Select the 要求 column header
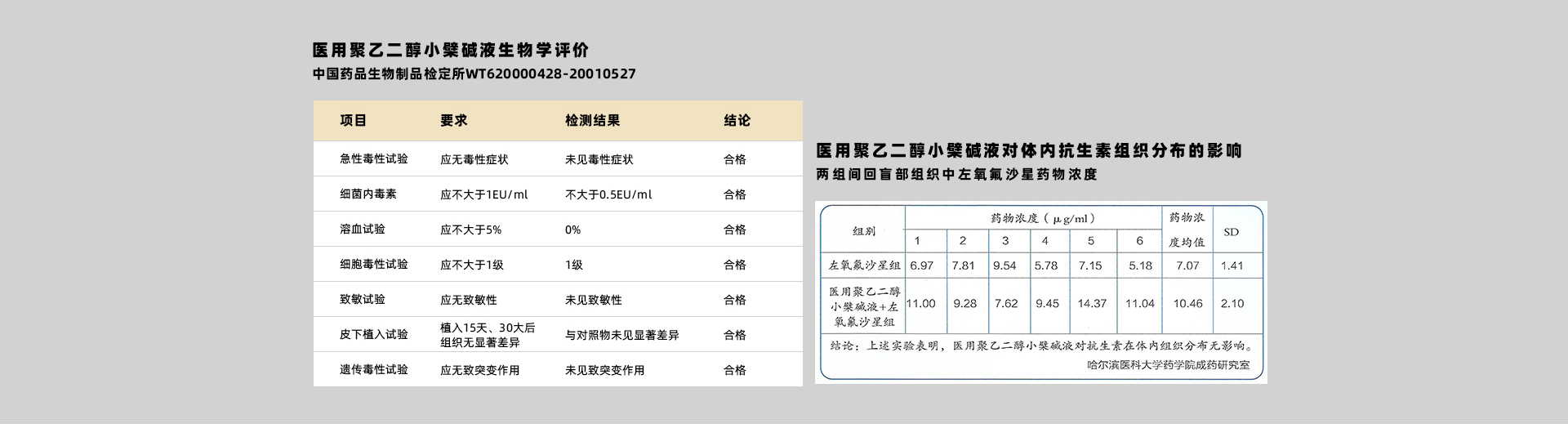Image resolution: width=1568 pixels, height=437 pixels. pyautogui.click(x=453, y=121)
